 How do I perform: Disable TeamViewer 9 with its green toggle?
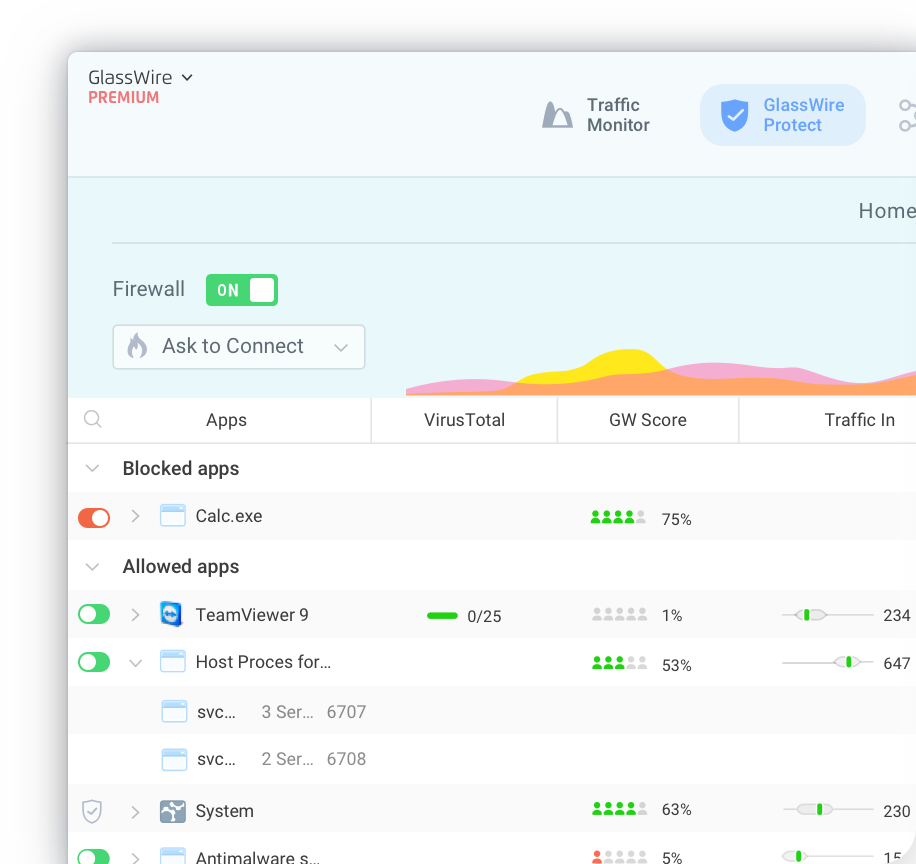pyautogui.click(x=93, y=613)
